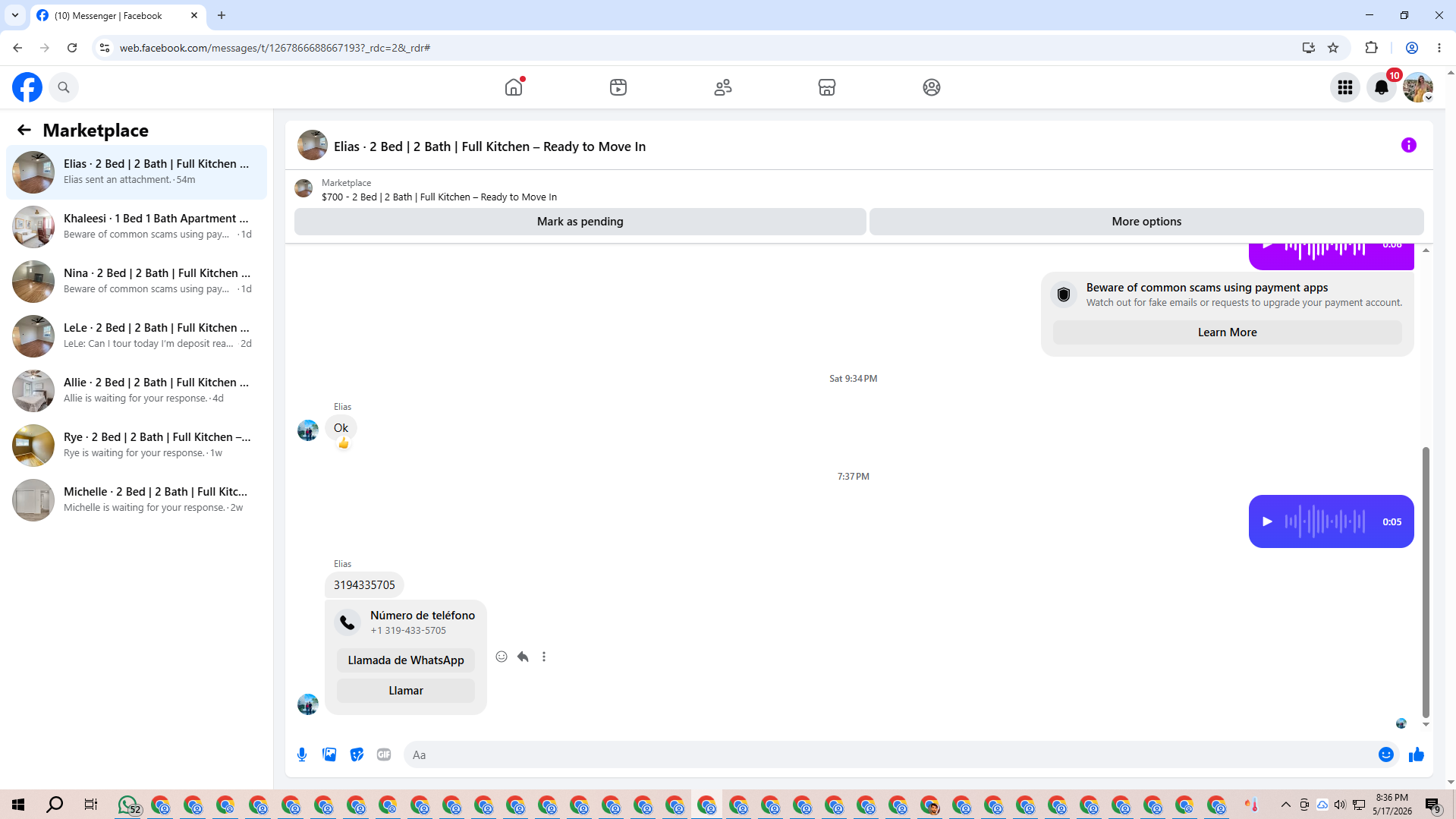Open Rye conversation in sidebar
Viewport: 1456px width, 819px height.
[137, 445]
